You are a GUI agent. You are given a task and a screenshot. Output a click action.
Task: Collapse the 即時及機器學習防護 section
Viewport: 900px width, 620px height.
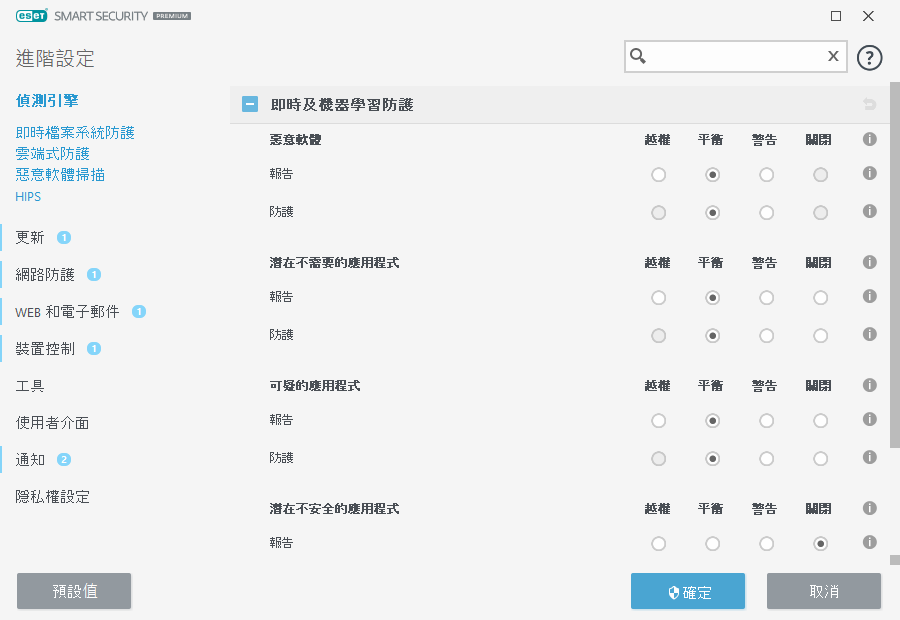point(250,104)
